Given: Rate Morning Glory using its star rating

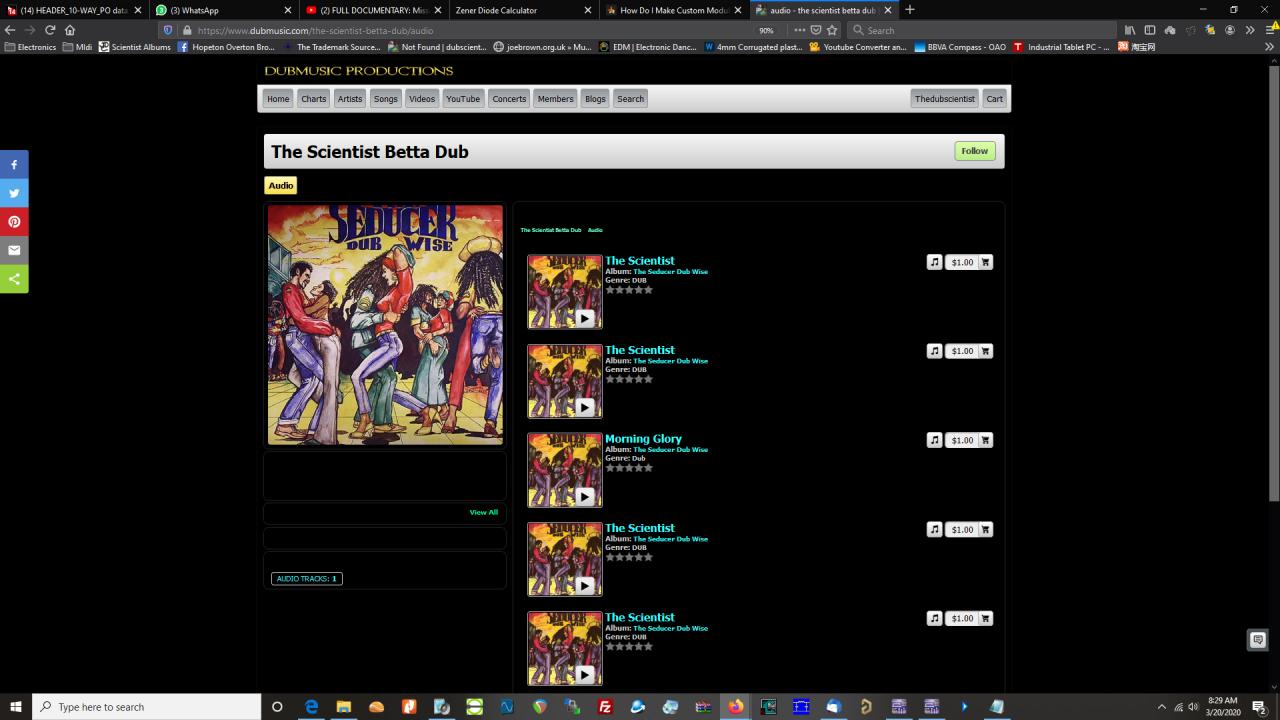Looking at the screenshot, I should [629, 468].
